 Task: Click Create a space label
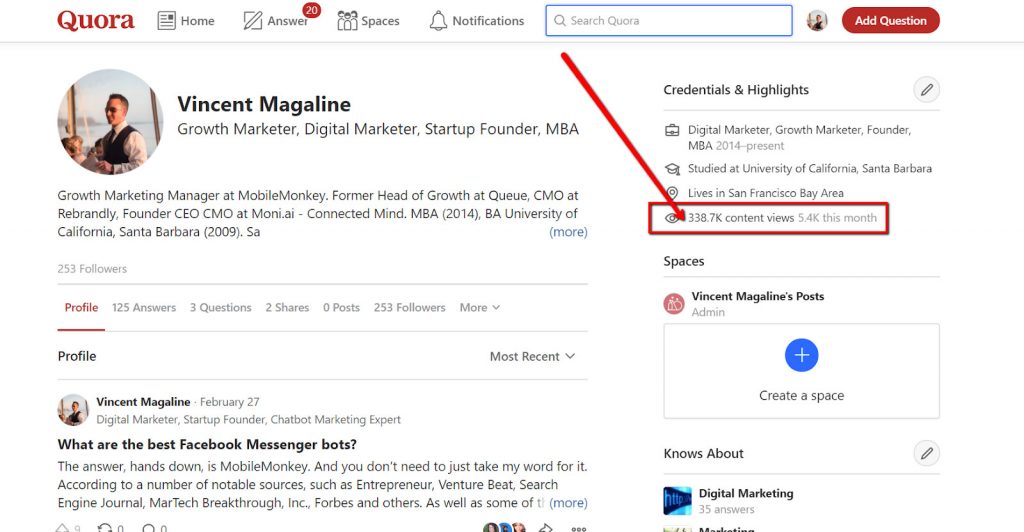pyautogui.click(x=801, y=396)
